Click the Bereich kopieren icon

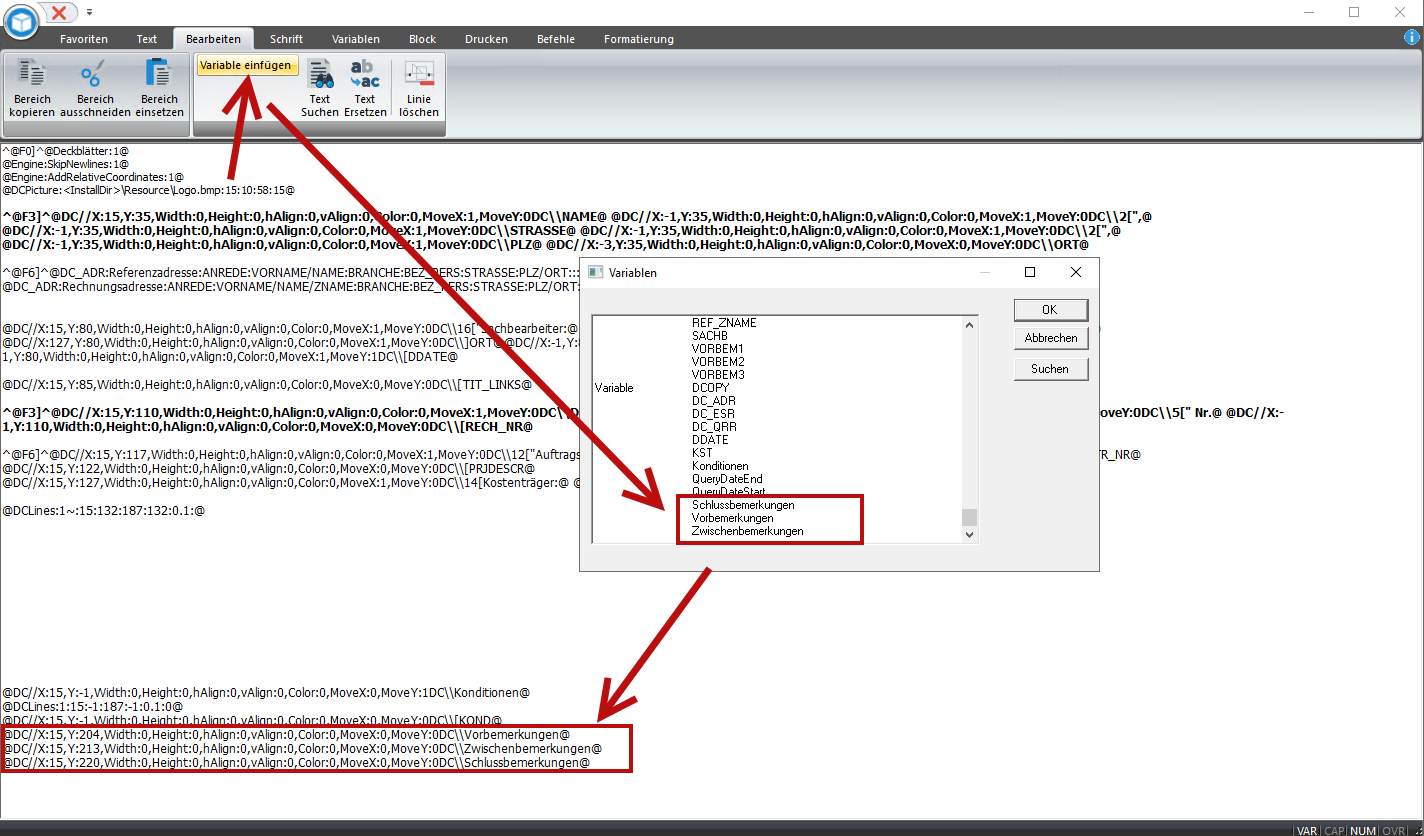click(33, 74)
